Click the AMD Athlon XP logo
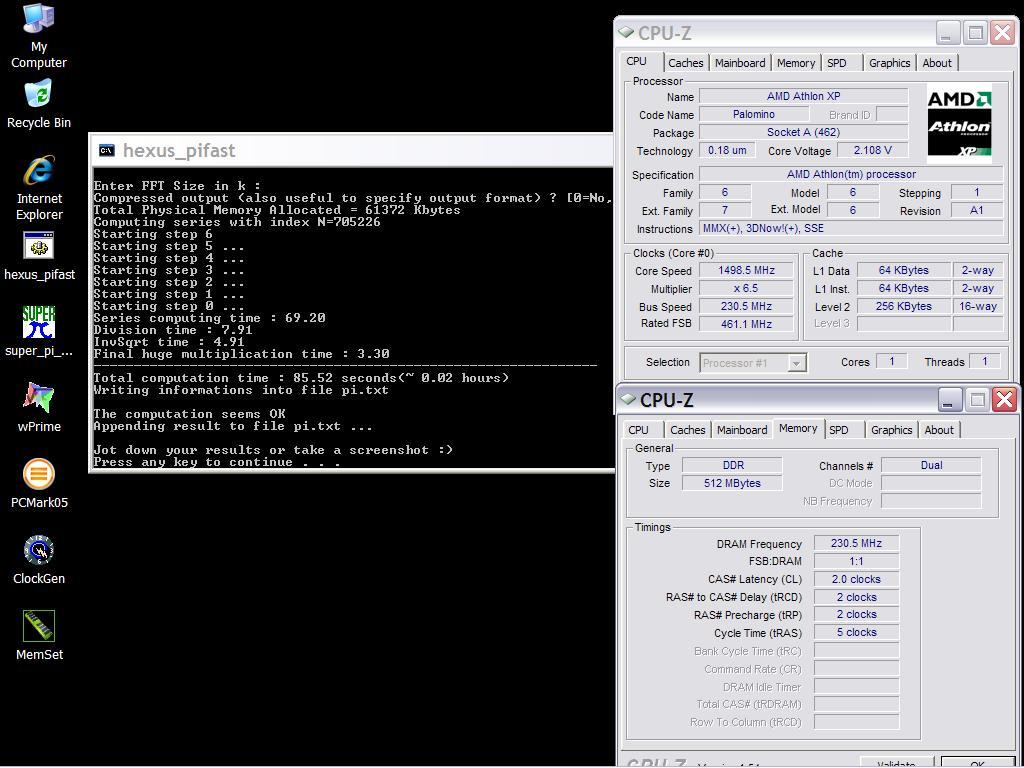The height and width of the screenshot is (768, 1024). (x=959, y=124)
